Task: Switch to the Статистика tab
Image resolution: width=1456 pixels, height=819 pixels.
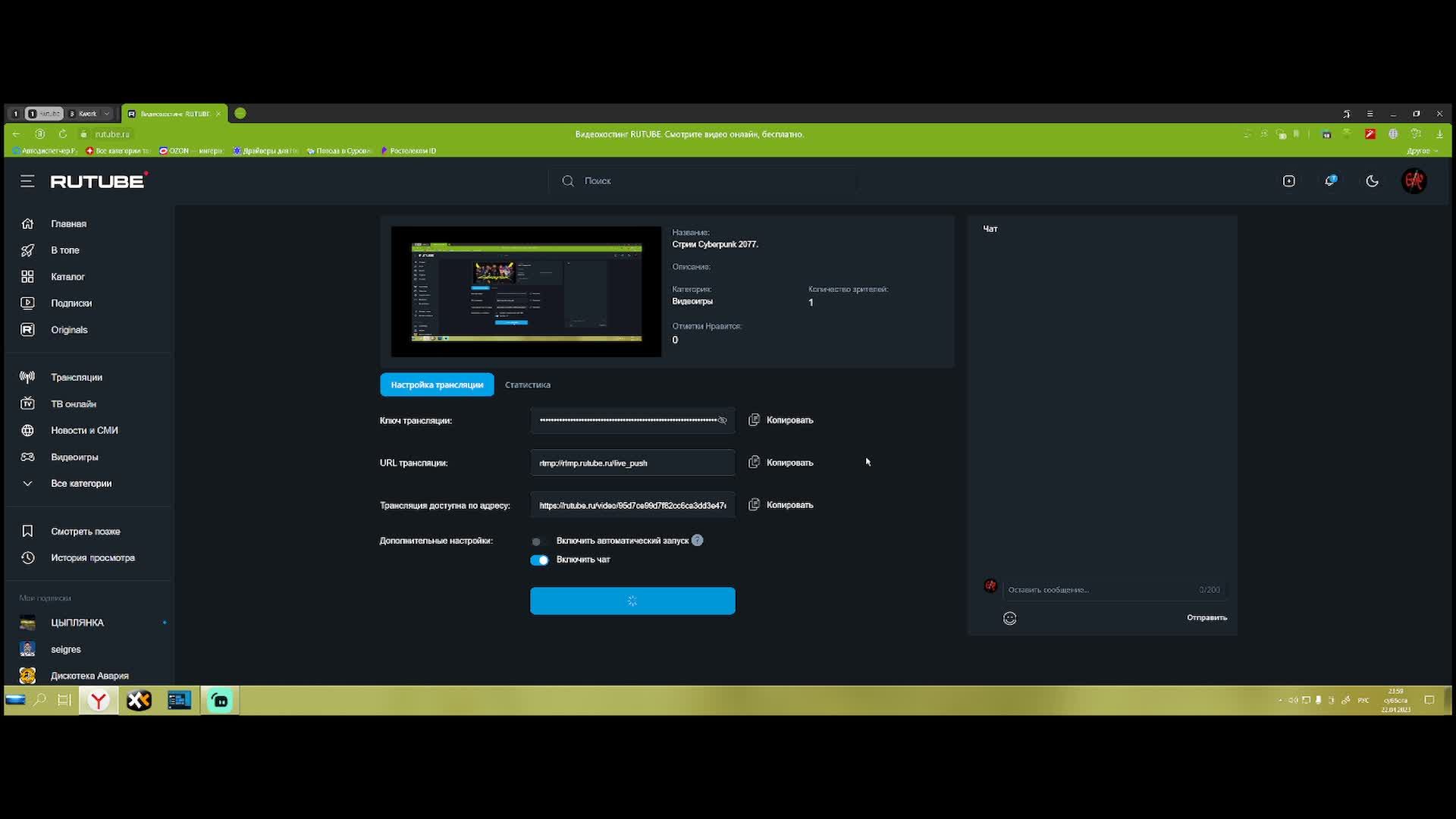Action: pyautogui.click(x=528, y=384)
